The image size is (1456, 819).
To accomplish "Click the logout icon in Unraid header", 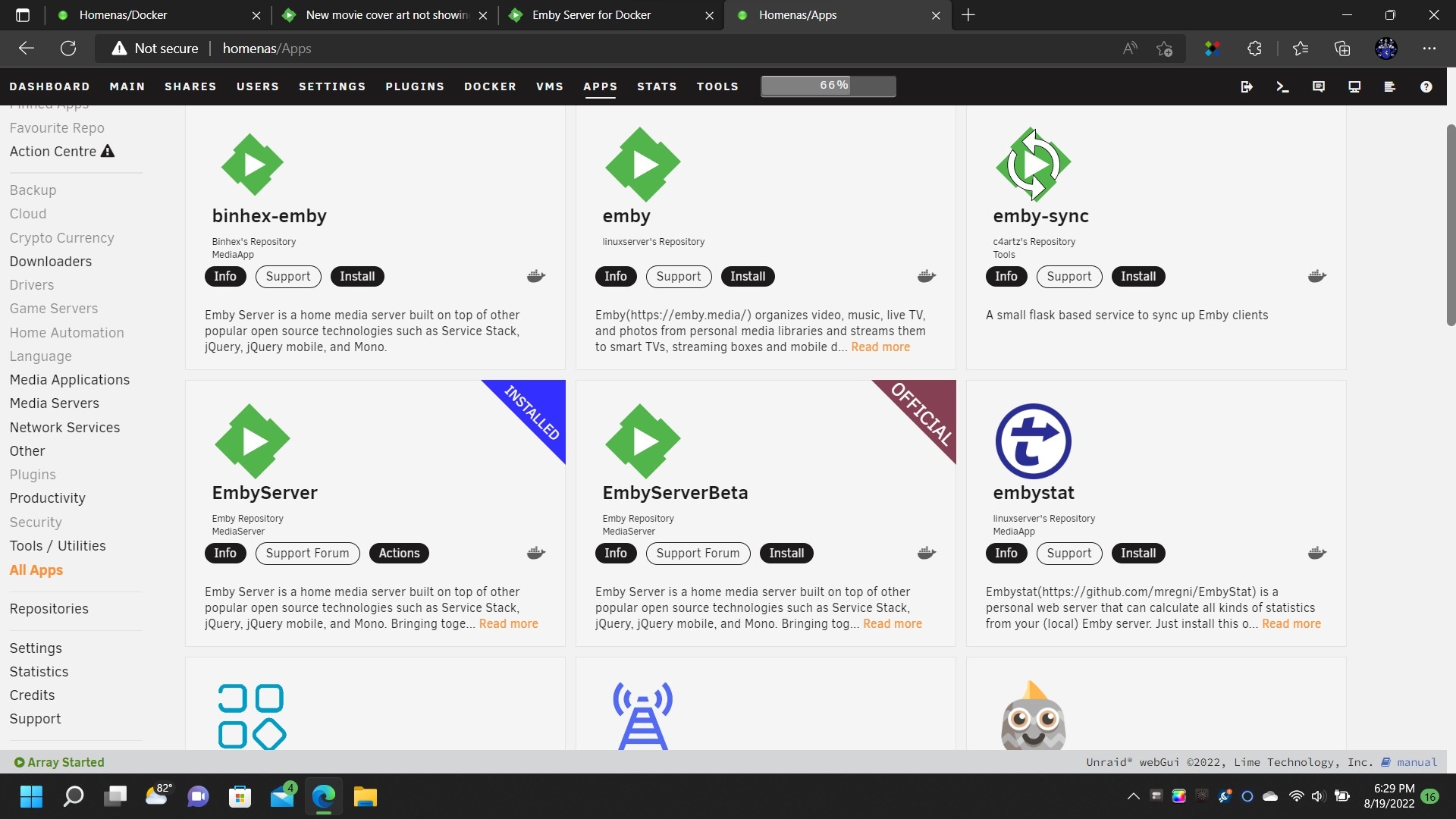I will (1246, 86).
